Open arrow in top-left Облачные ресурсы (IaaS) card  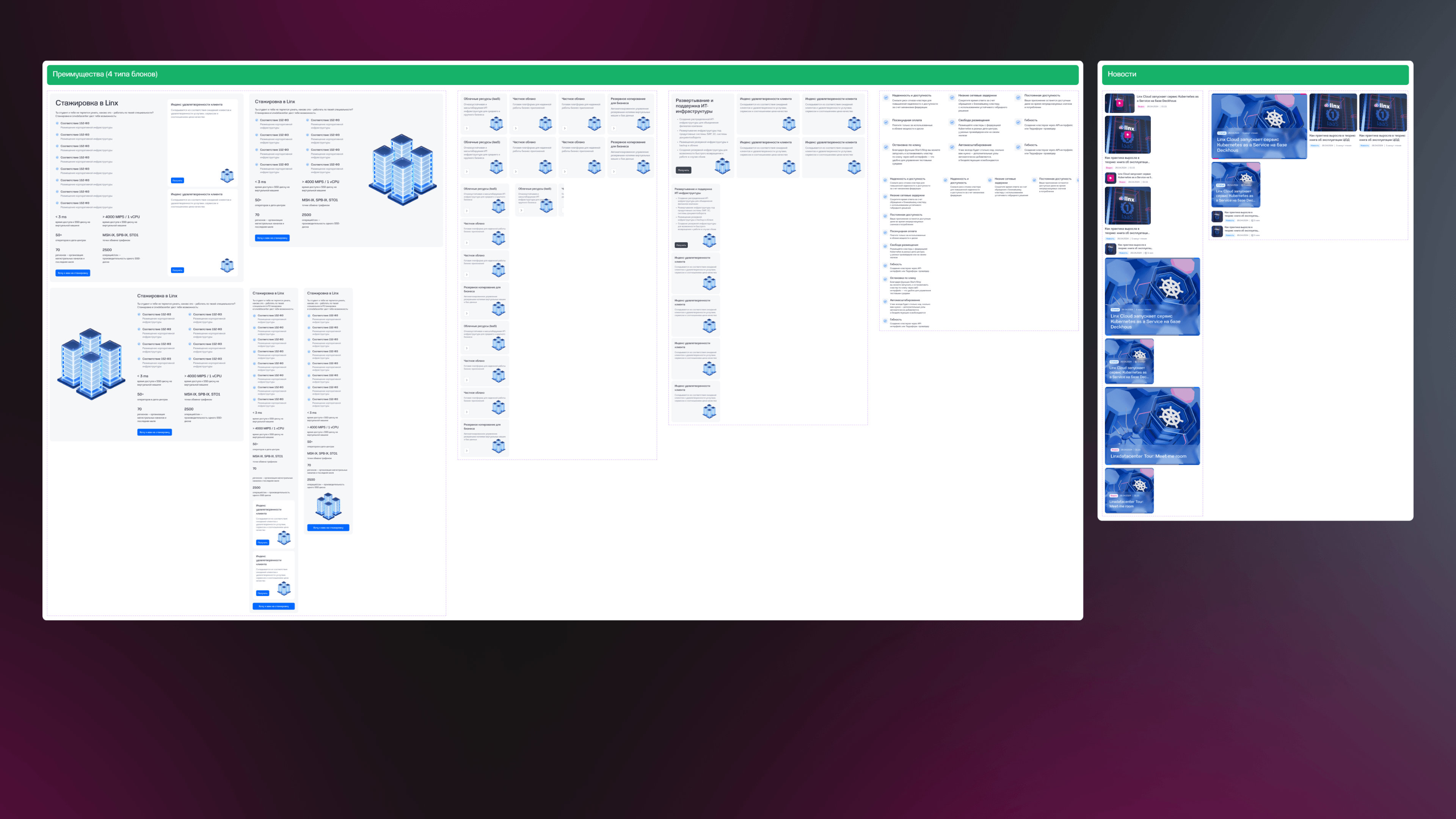tap(466, 128)
